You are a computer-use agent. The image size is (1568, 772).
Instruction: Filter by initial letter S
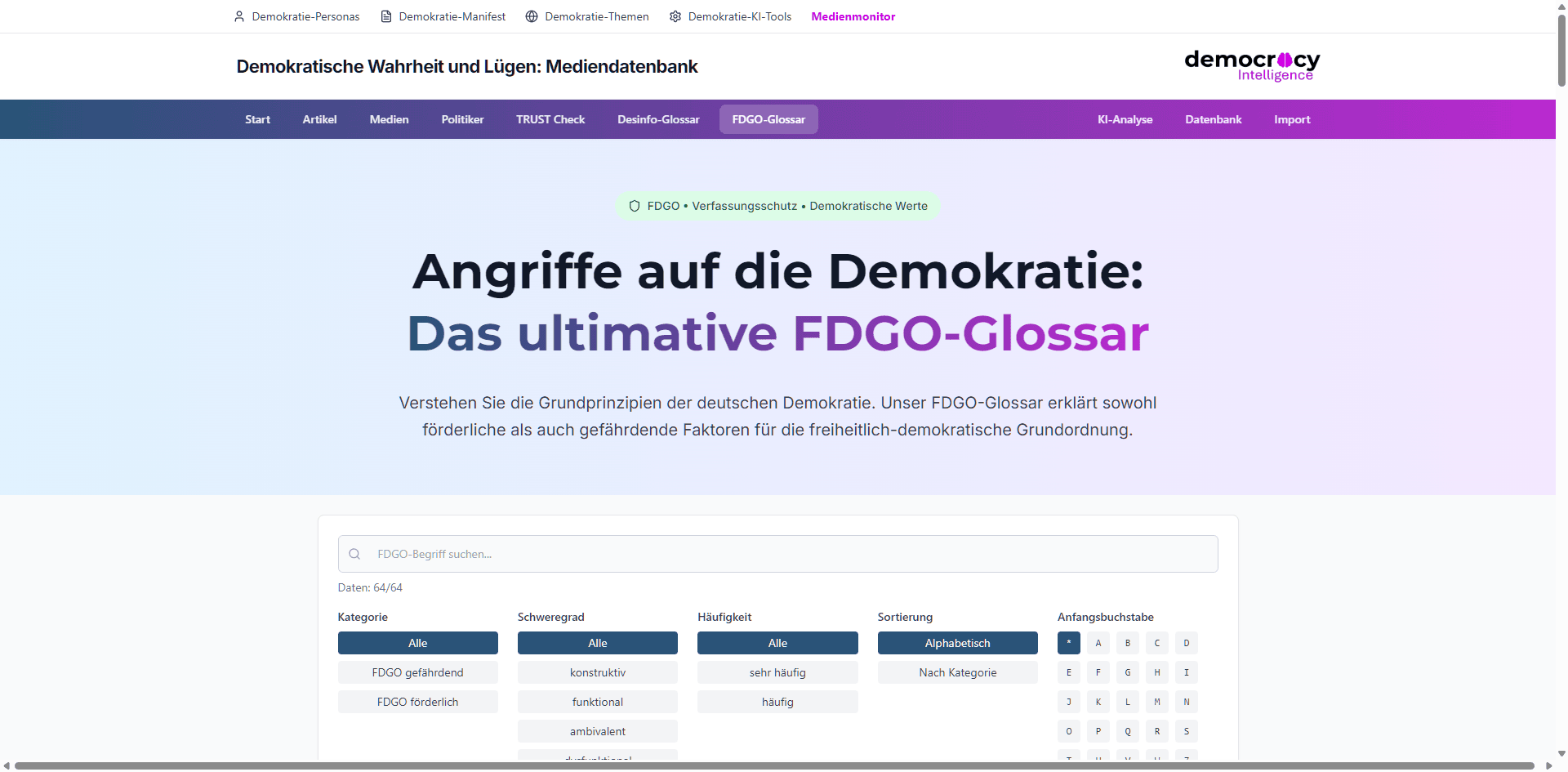coord(1187,731)
